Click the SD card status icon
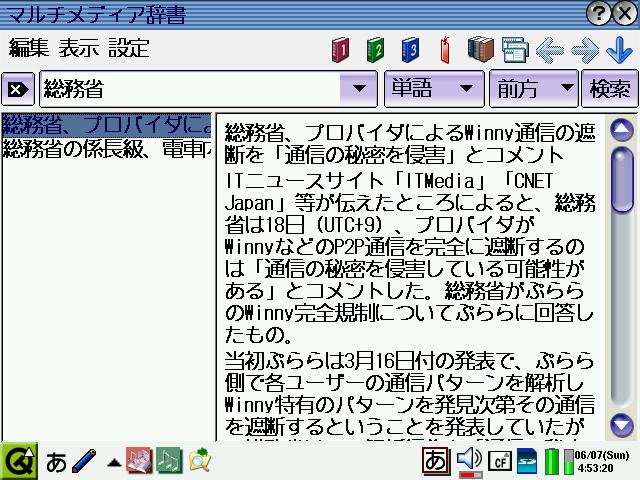The height and width of the screenshot is (480, 640). [527, 461]
